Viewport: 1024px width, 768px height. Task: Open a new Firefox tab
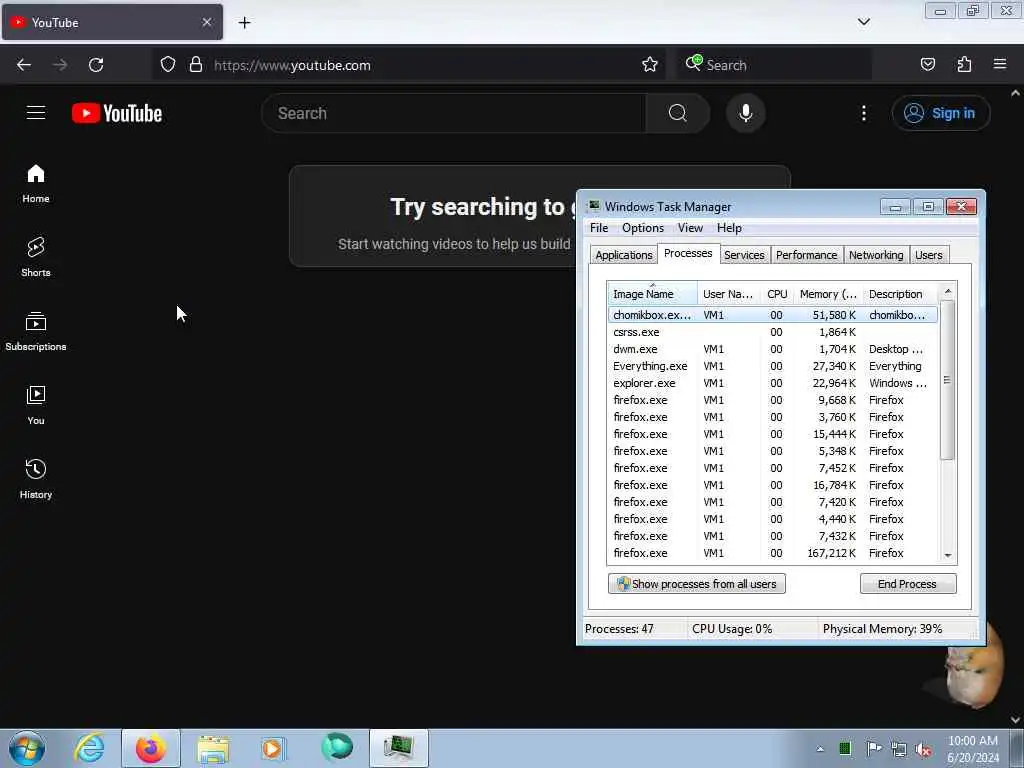tap(244, 23)
